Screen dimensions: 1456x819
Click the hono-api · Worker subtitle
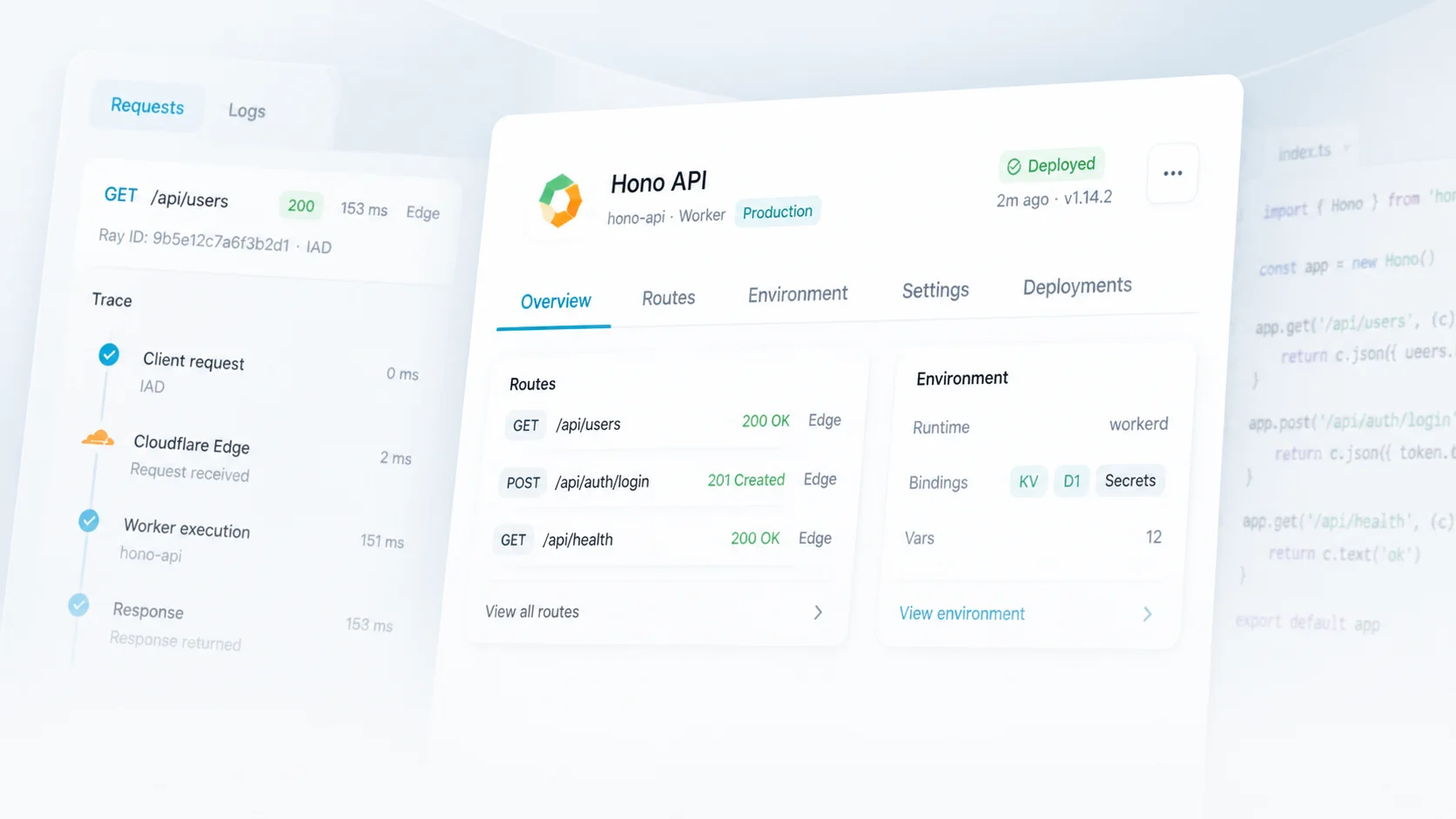click(x=666, y=217)
